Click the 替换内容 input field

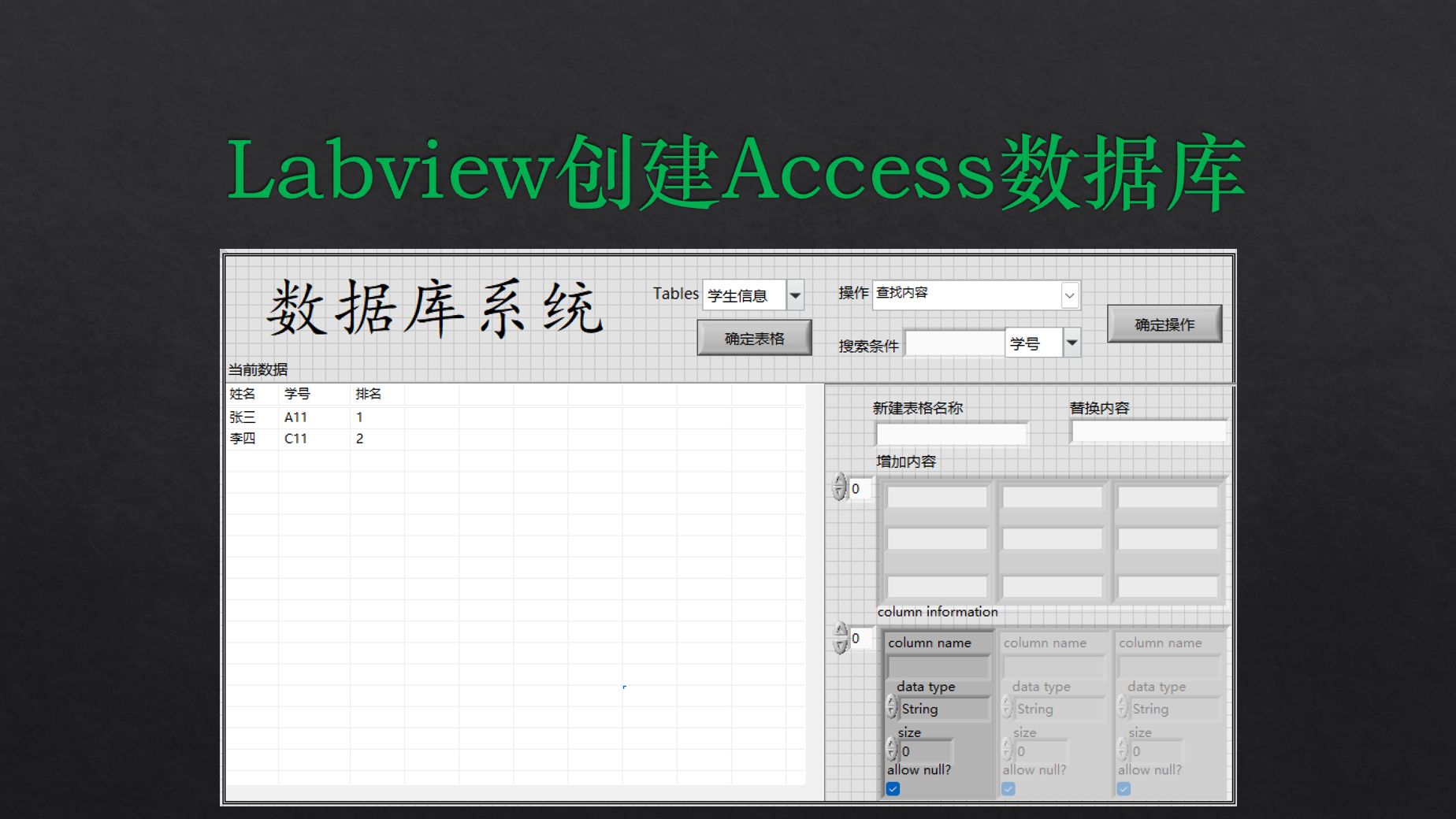point(1148,432)
